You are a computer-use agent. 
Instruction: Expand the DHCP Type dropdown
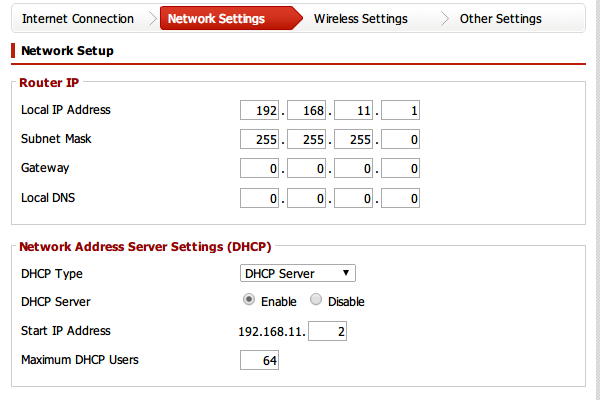point(299,273)
